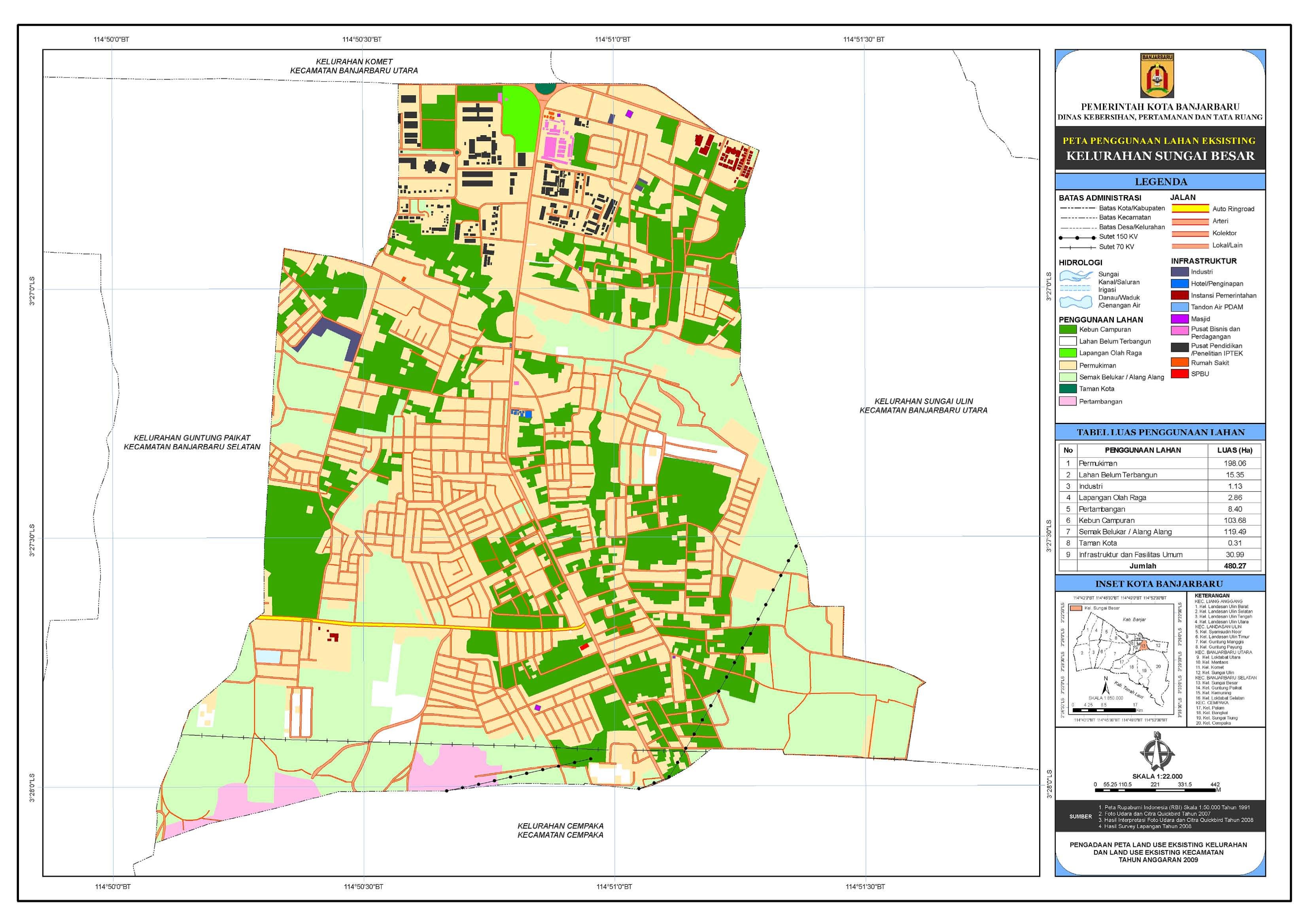This screenshot has width=1308, height=924.
Task: Select the Tandon Air PDAM light blue swatch
Action: [x=1180, y=307]
